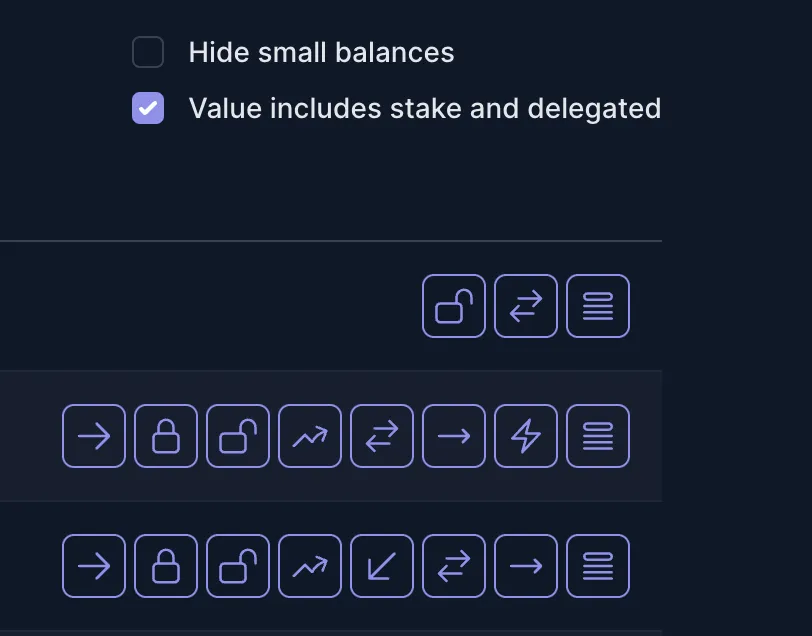Click the thin right arrow beside lightning bolt
This screenshot has height=636, width=812.
[454, 436]
